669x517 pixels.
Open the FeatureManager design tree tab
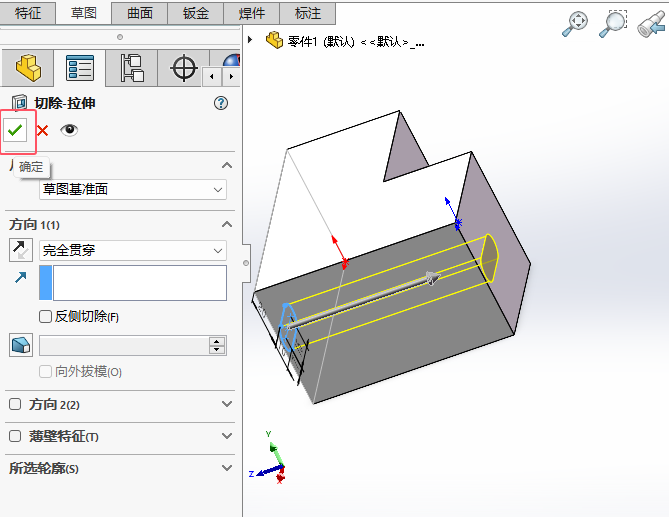click(28, 68)
